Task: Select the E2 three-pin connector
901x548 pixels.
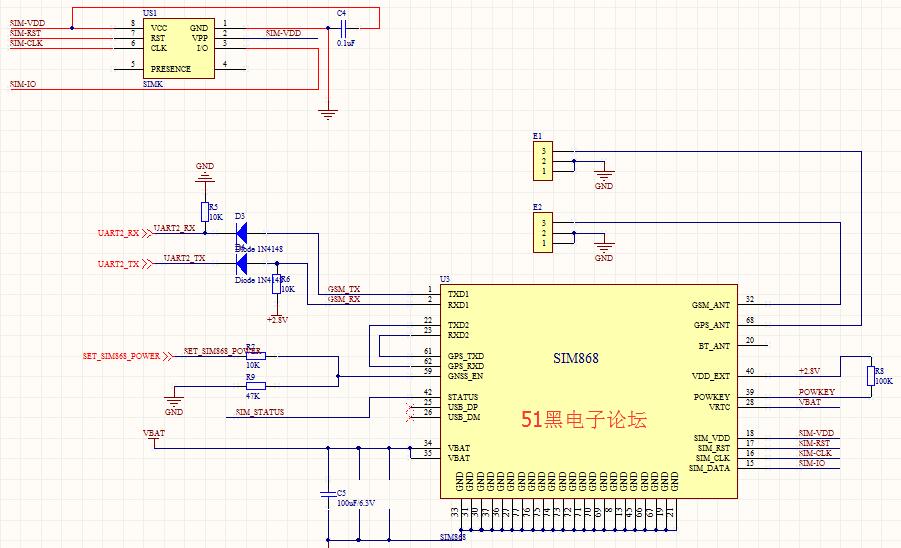Action: [x=543, y=233]
